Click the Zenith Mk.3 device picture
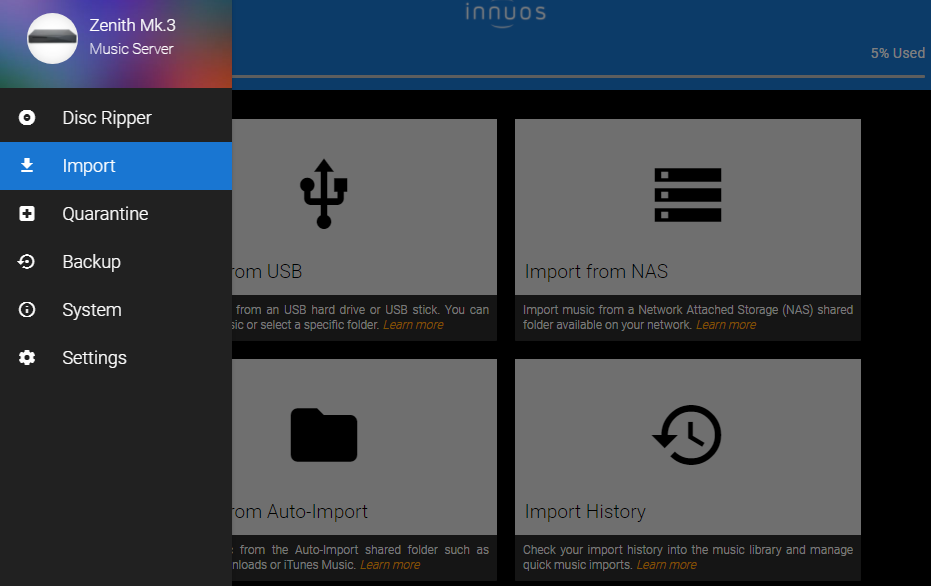This screenshot has height=586, width=931. pos(52,39)
